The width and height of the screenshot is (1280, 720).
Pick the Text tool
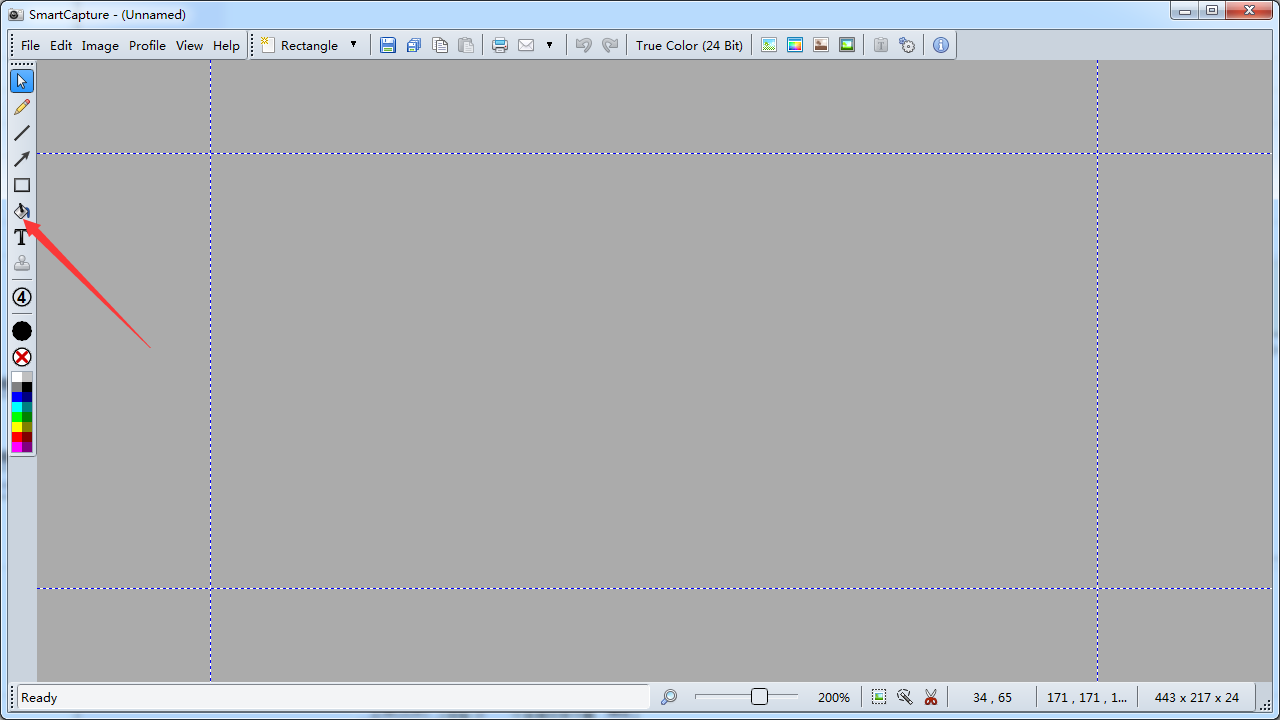[21, 237]
